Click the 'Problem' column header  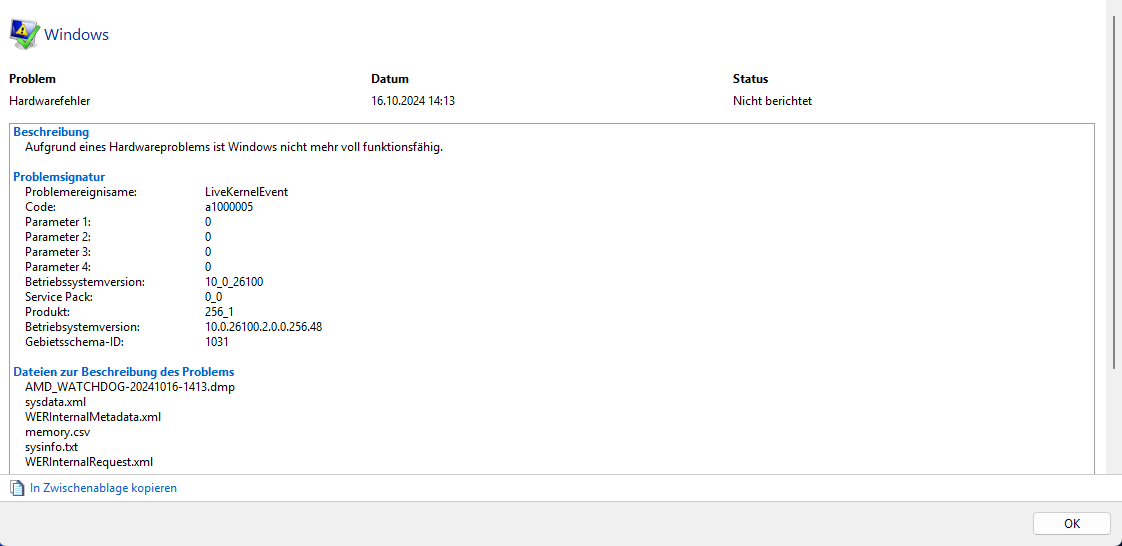click(x=32, y=79)
